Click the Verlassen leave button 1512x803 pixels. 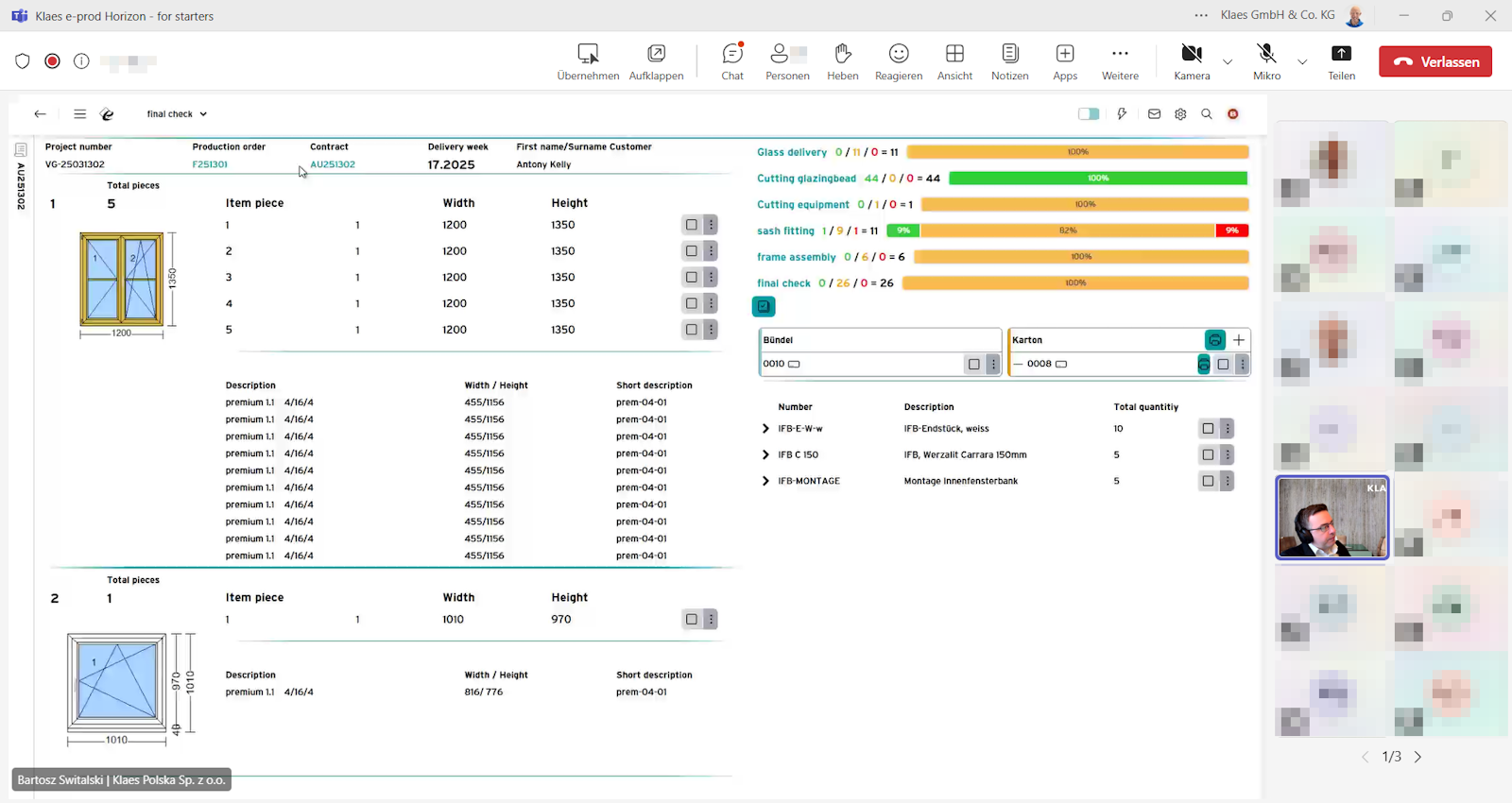click(x=1435, y=61)
